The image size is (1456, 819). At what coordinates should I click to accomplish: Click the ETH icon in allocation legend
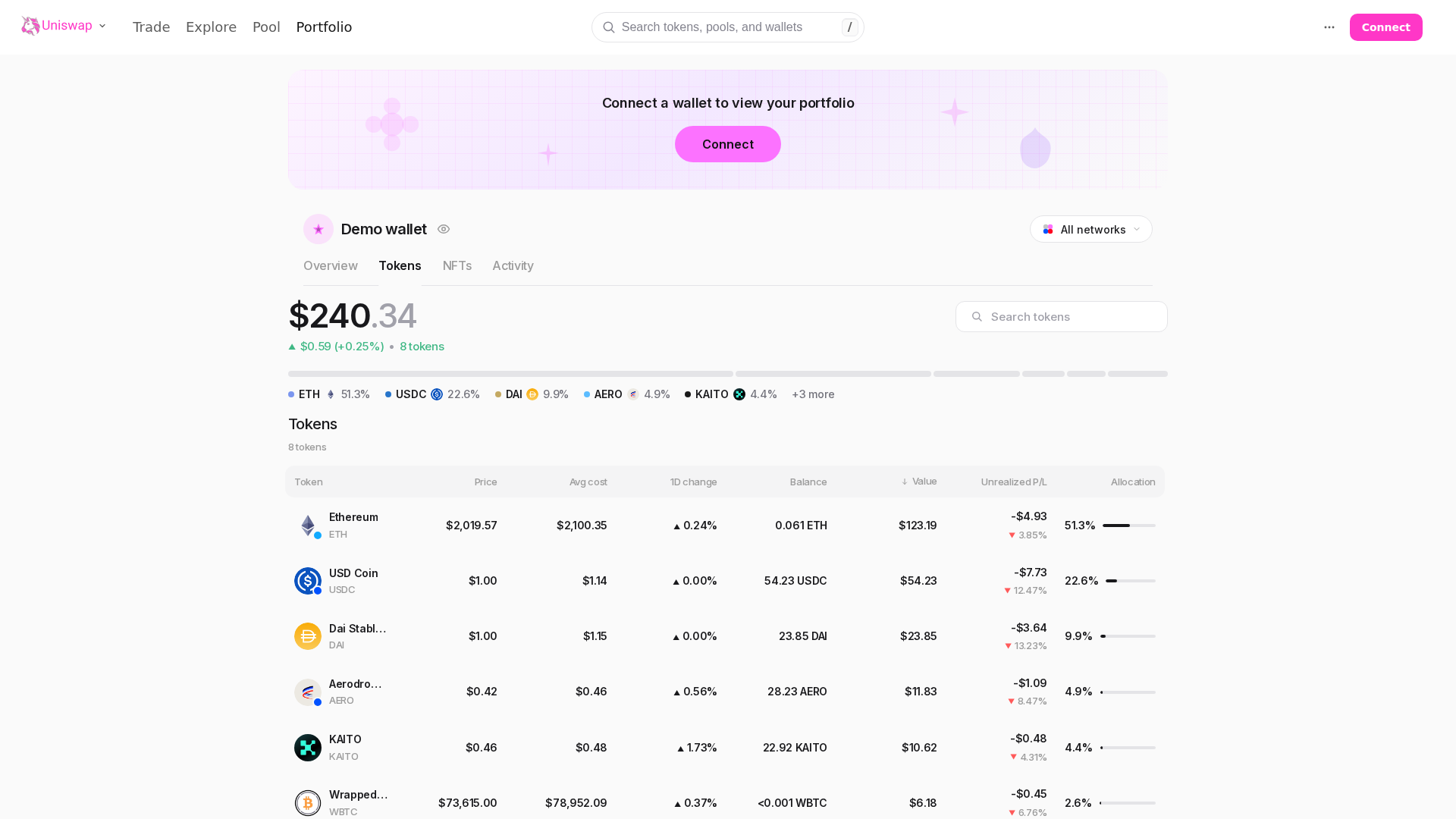click(x=331, y=394)
